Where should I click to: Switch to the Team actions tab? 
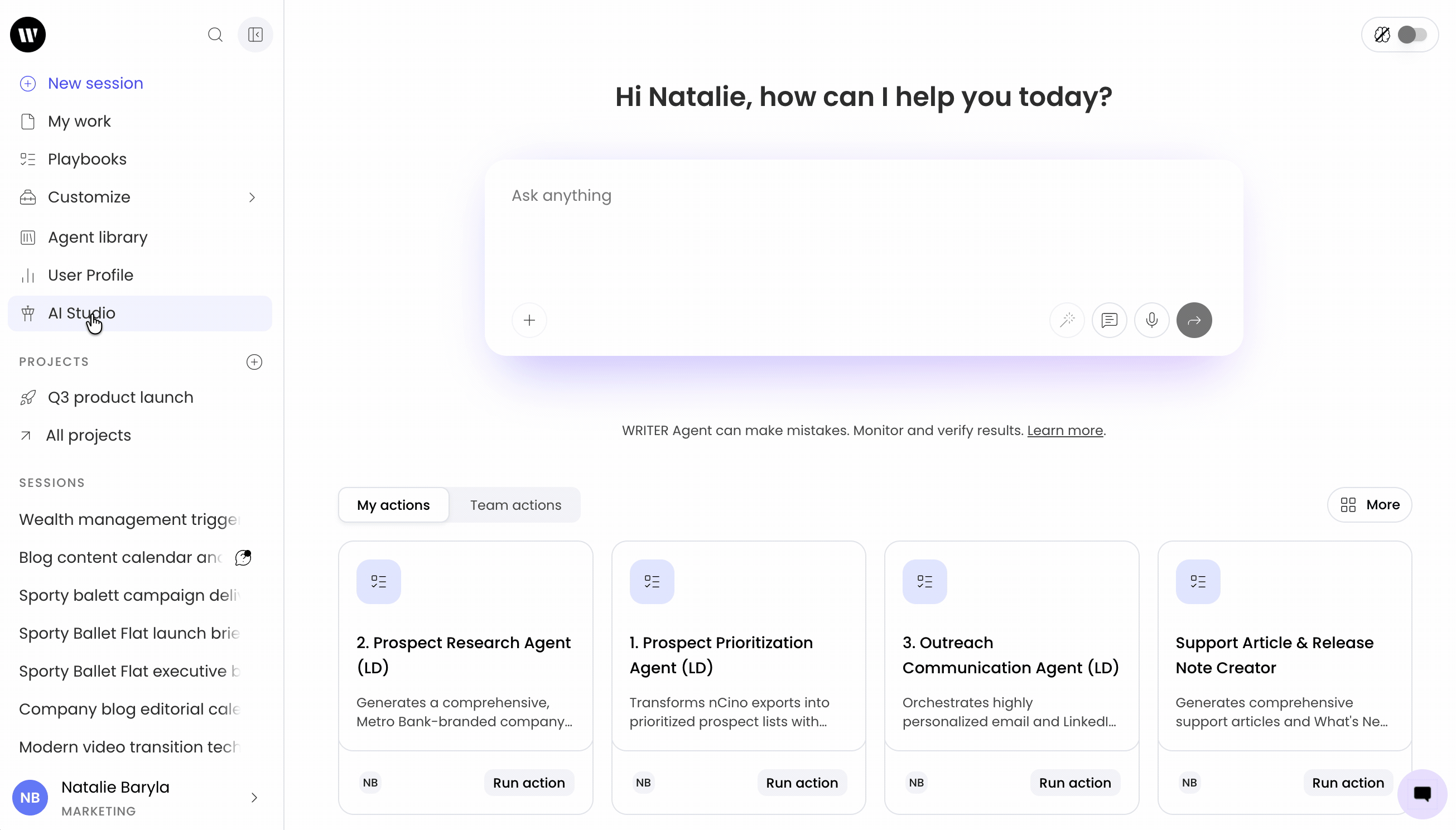click(x=516, y=505)
